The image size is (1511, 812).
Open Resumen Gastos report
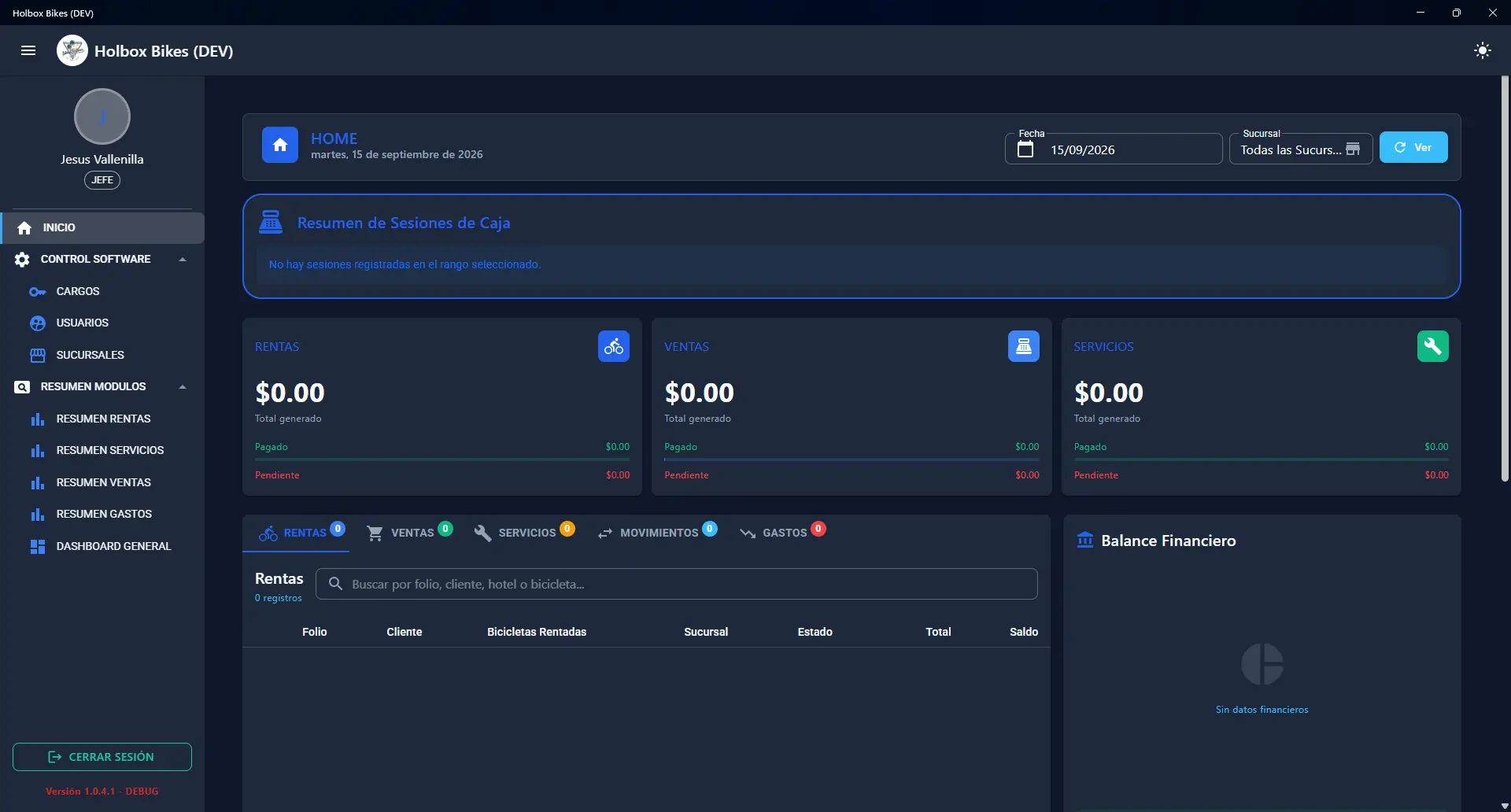(102, 514)
